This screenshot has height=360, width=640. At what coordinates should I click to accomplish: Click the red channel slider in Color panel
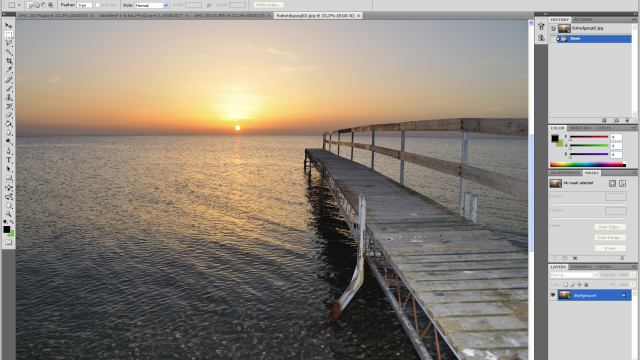coord(589,137)
